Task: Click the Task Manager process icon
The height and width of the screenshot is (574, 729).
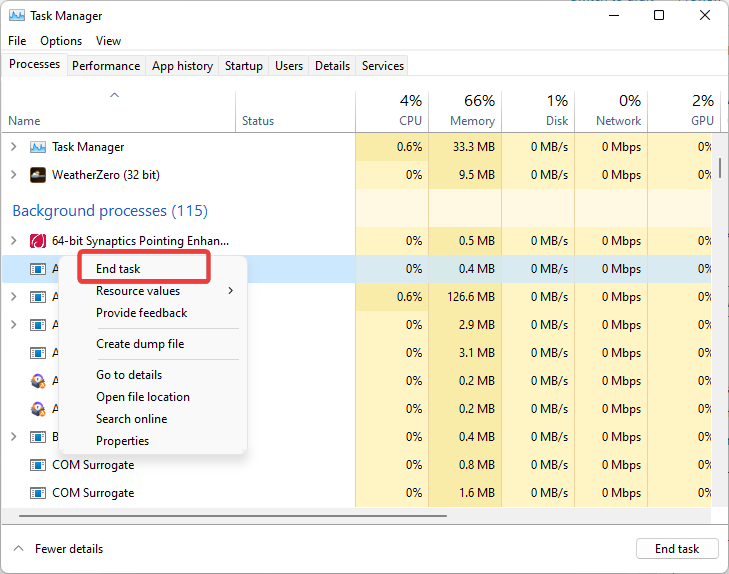Action: (38, 147)
